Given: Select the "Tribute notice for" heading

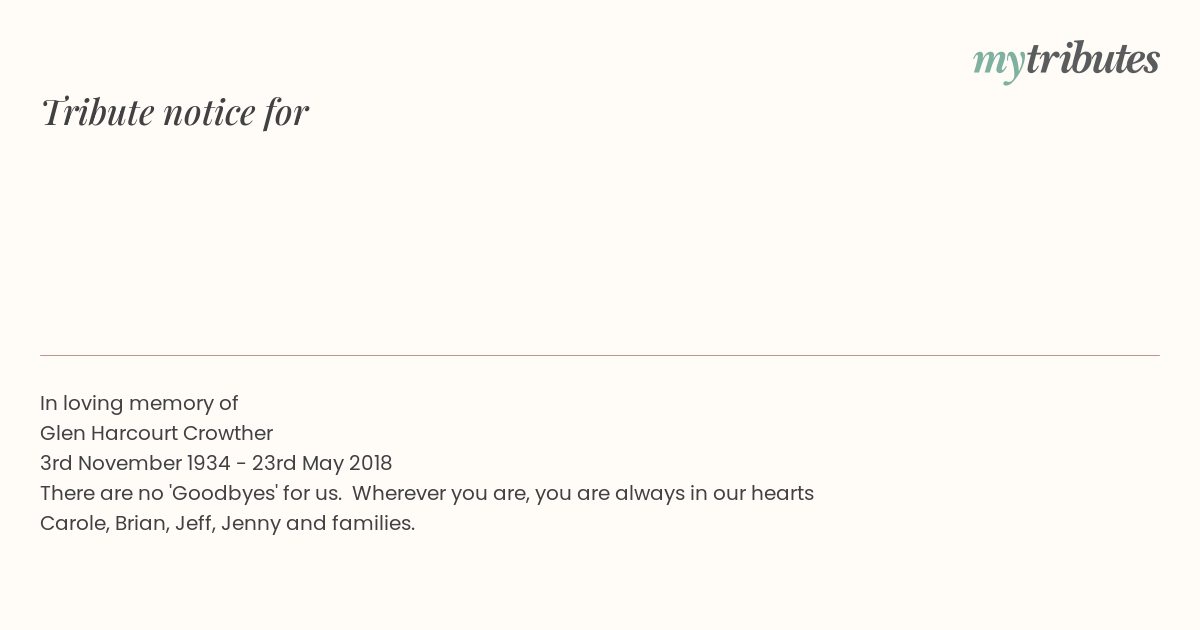Looking at the screenshot, I should click(175, 112).
